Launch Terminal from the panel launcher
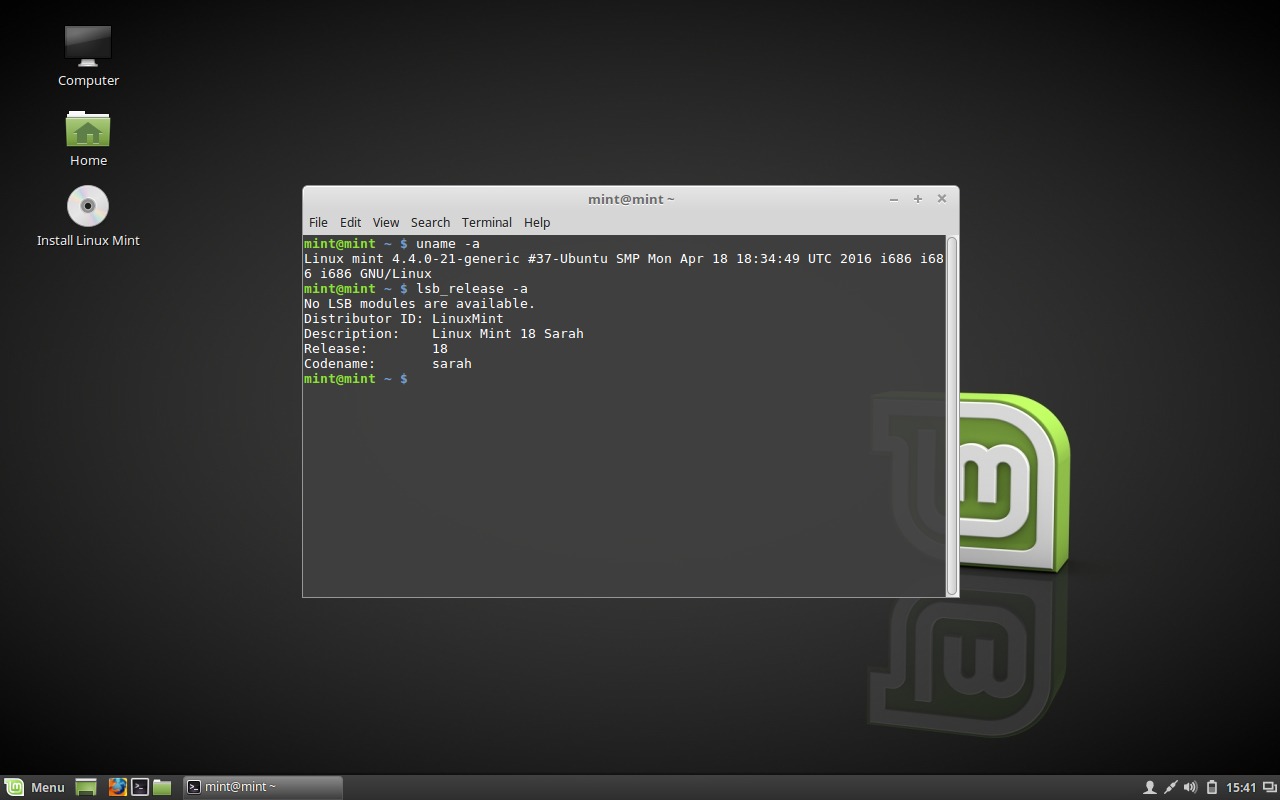Viewport: 1280px width, 800px height. click(140, 787)
